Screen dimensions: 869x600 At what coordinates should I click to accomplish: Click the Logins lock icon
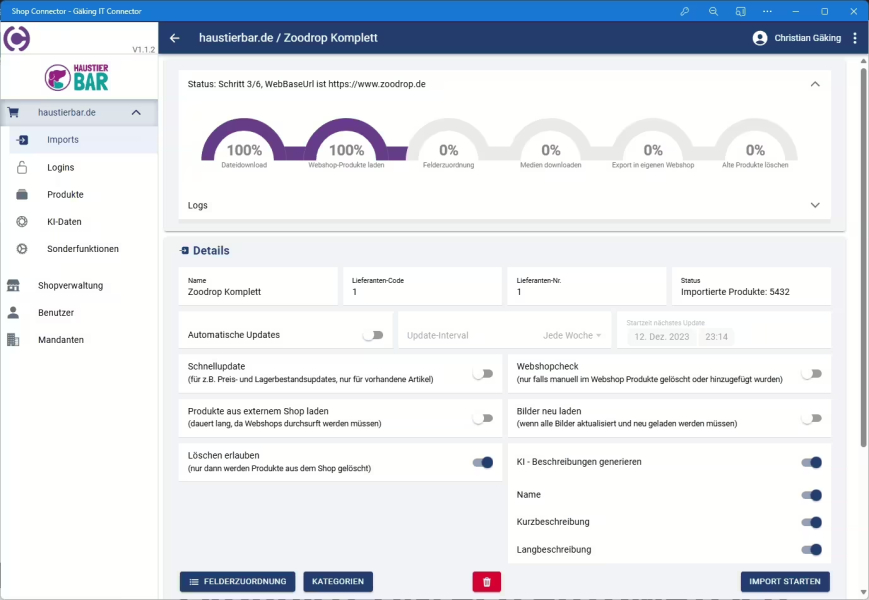22,168
